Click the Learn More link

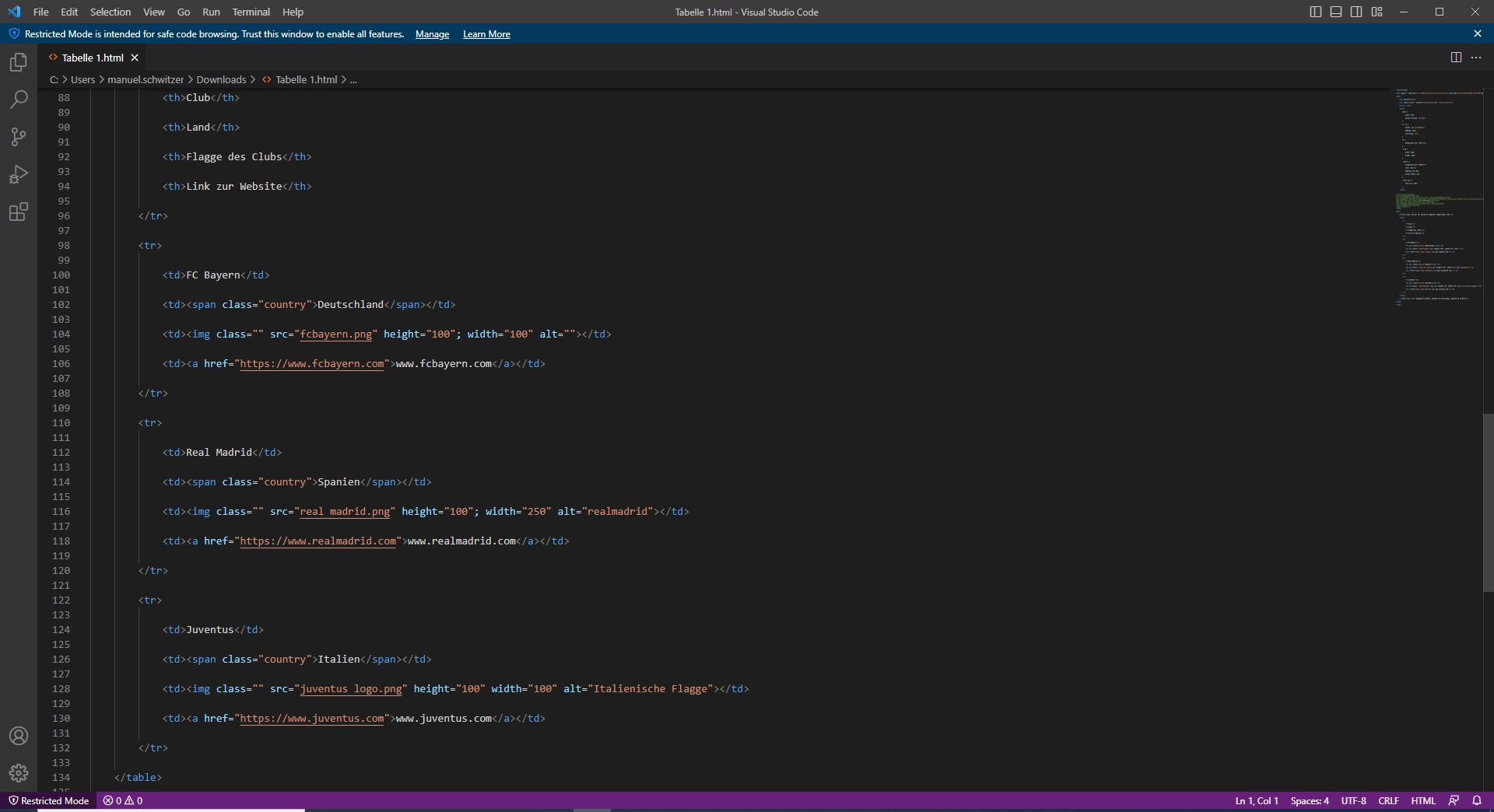tap(486, 34)
